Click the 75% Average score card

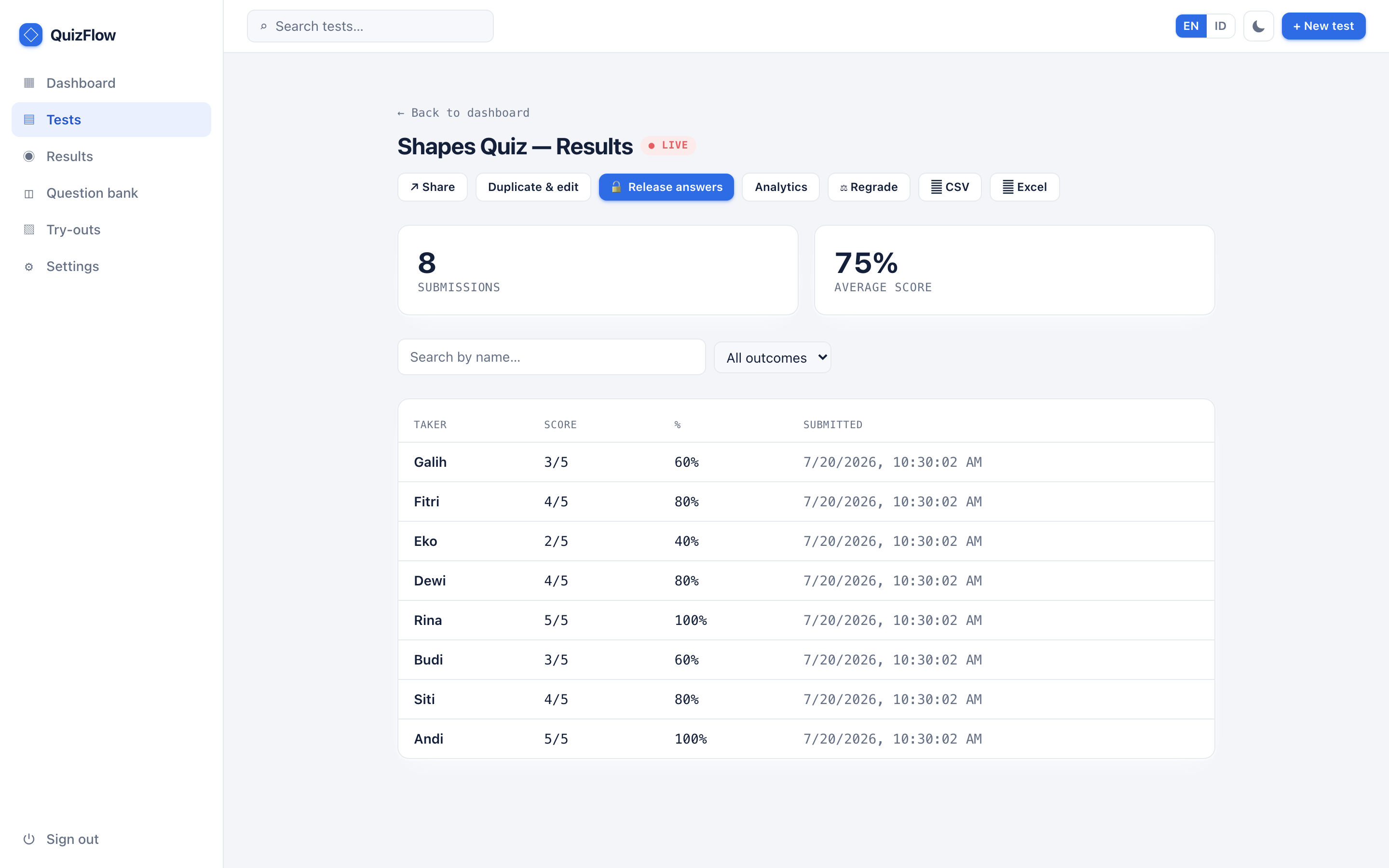(x=1014, y=270)
